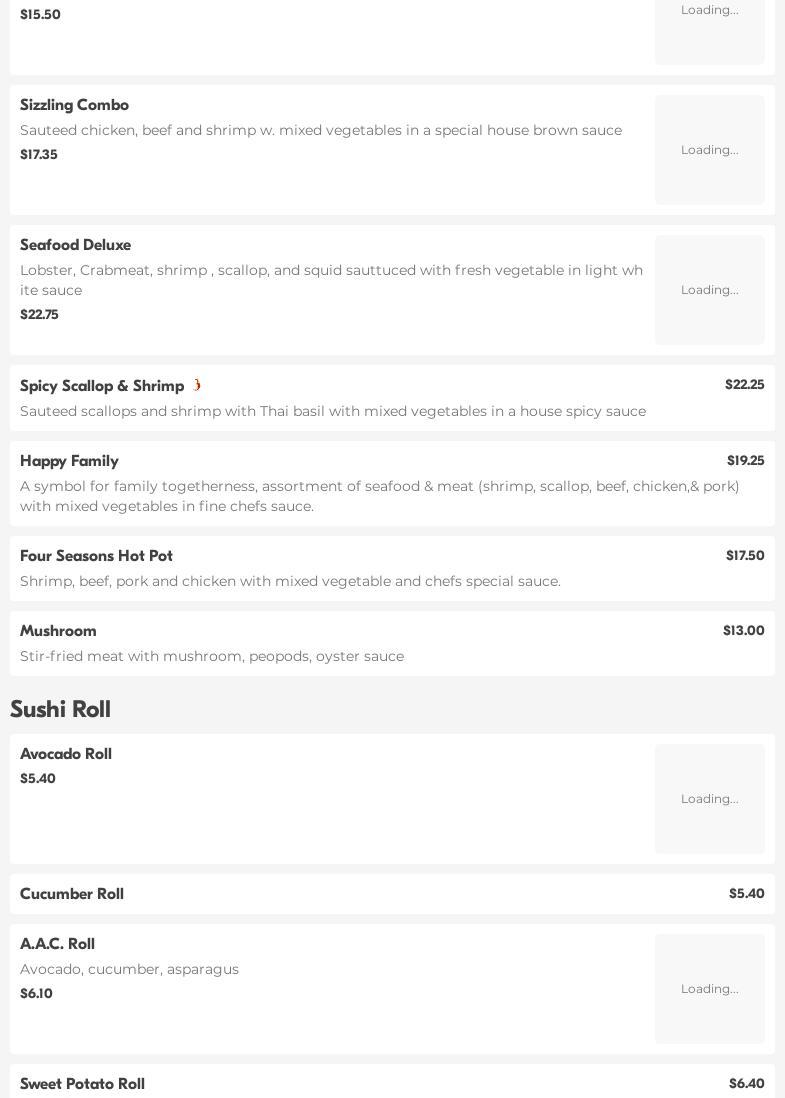Open the Seafood Deluxe item title
The height and width of the screenshot is (1098, 785).
pos(75,245)
